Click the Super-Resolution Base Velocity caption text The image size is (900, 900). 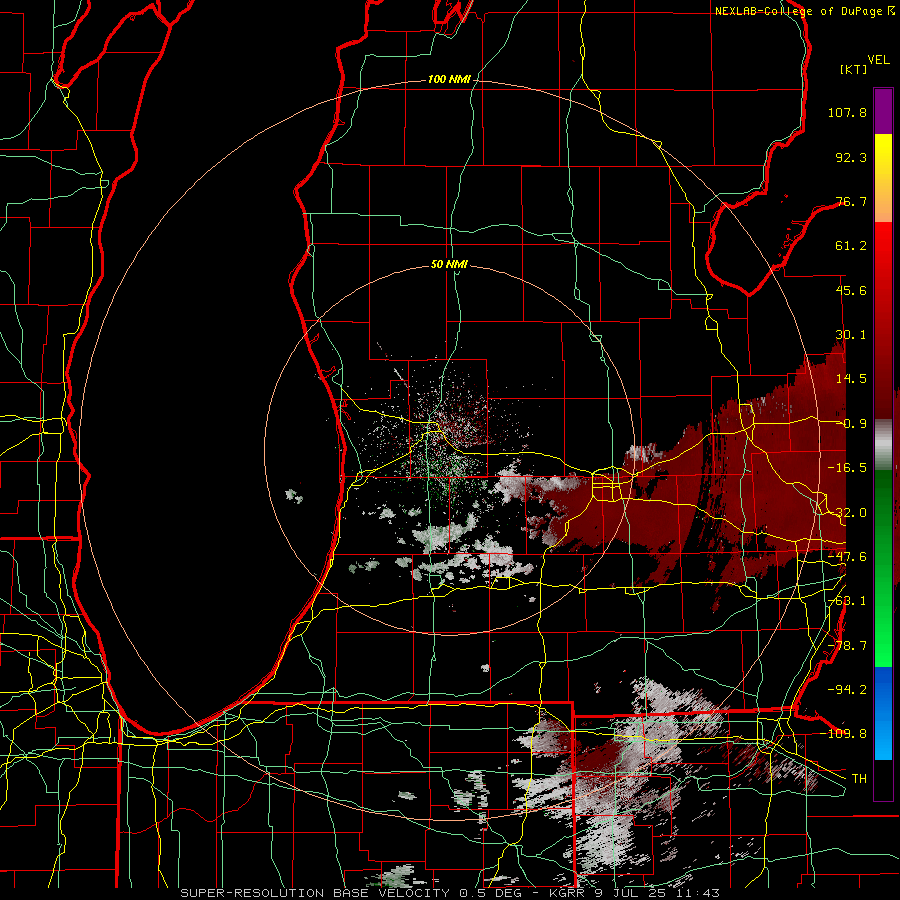pos(449,893)
